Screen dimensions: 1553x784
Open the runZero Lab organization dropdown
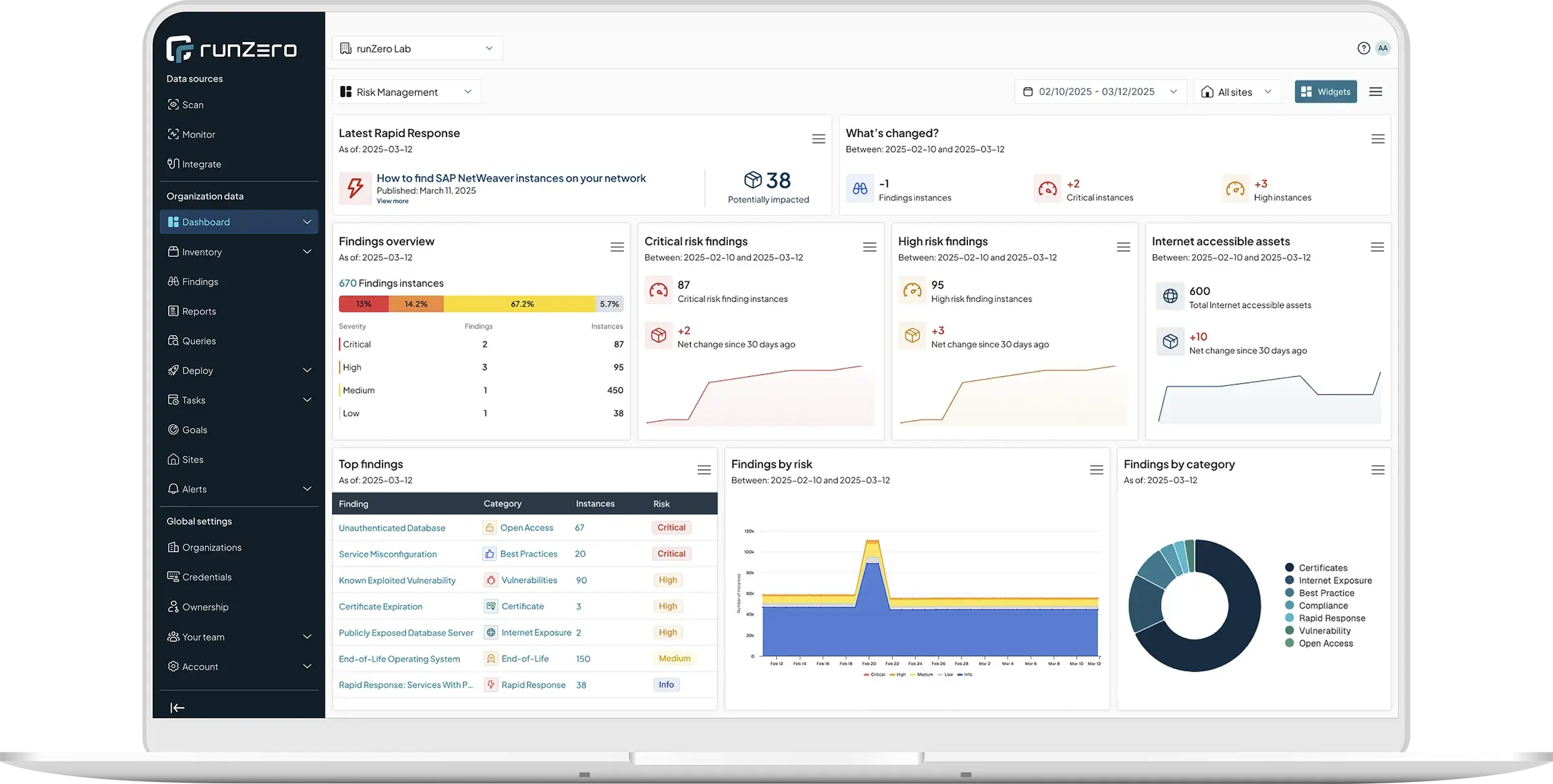tap(417, 49)
